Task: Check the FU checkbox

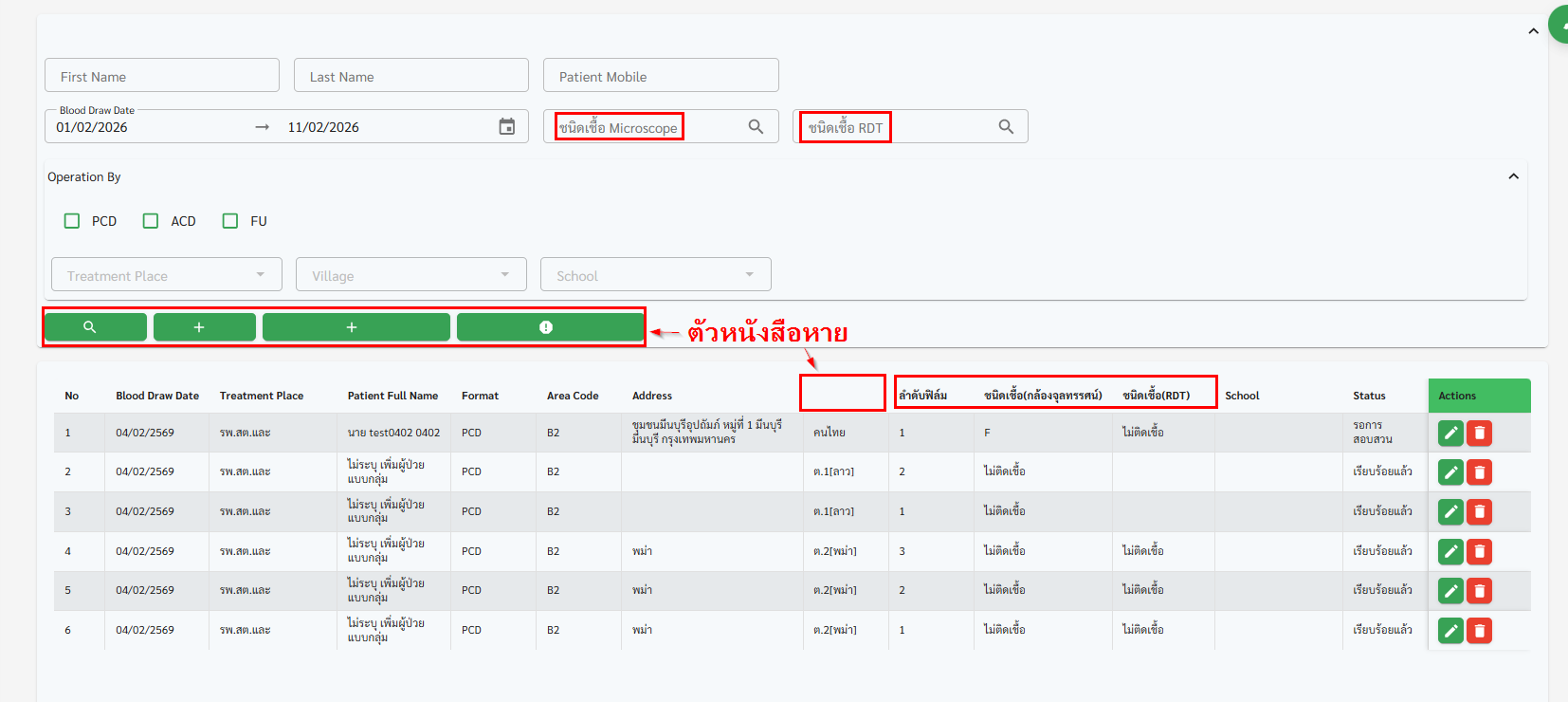Action: pos(230,221)
